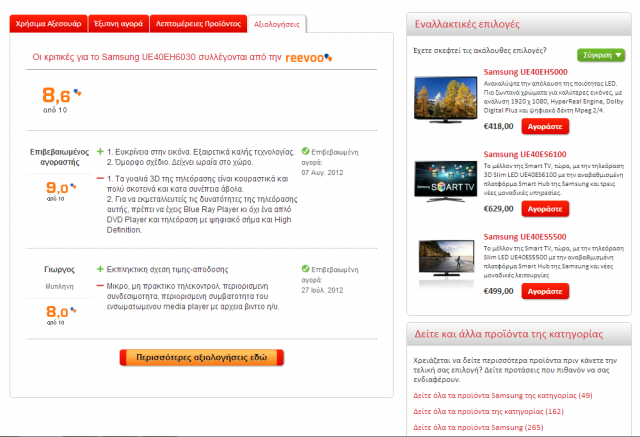Viewport: 640px width, 437px height.
Task: Open the Λεπτομέρειες Προϊόντος tab
Action: point(198,24)
